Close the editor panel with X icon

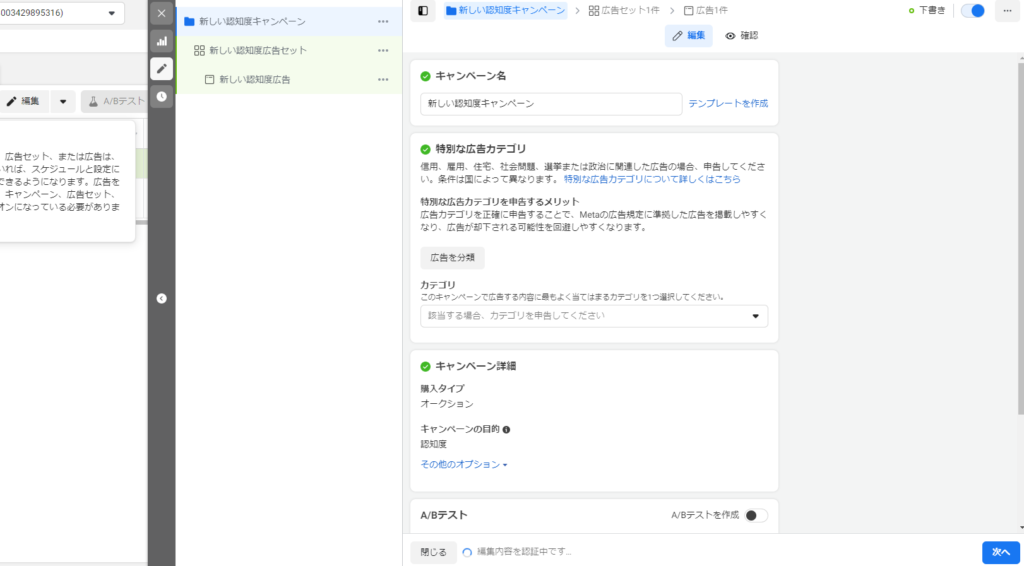161,14
